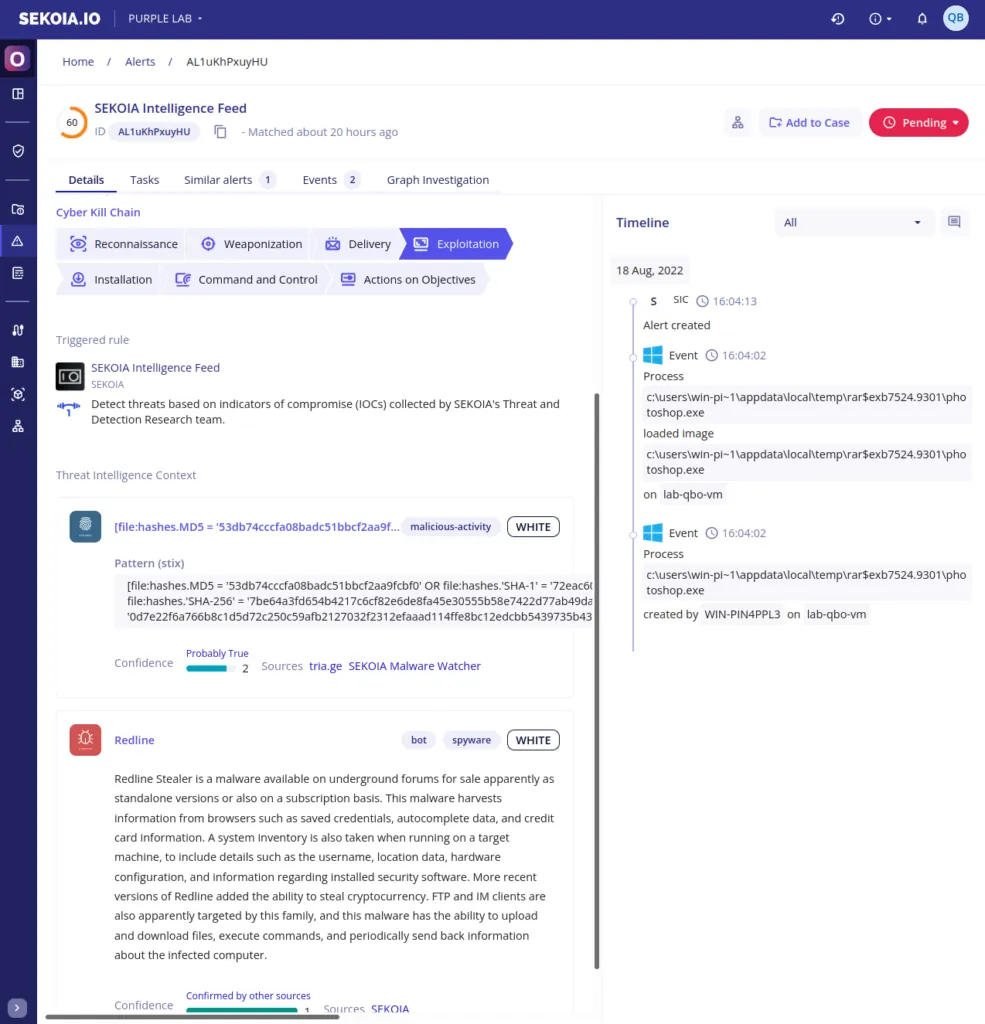Click the urgency score 60 gauge
The width and height of the screenshot is (985, 1024).
click(x=72, y=122)
